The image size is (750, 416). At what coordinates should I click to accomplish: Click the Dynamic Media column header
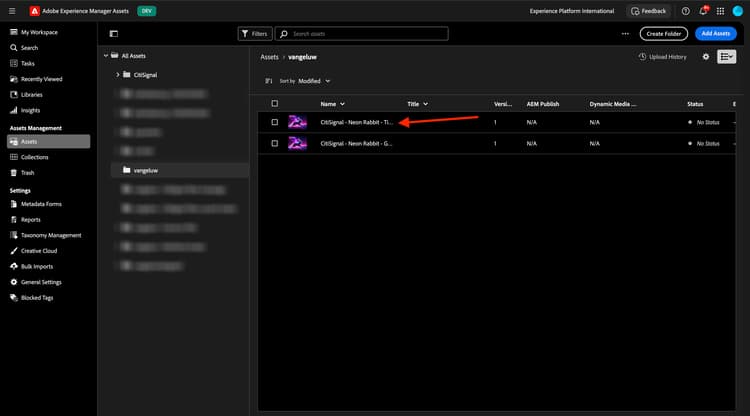coord(613,104)
